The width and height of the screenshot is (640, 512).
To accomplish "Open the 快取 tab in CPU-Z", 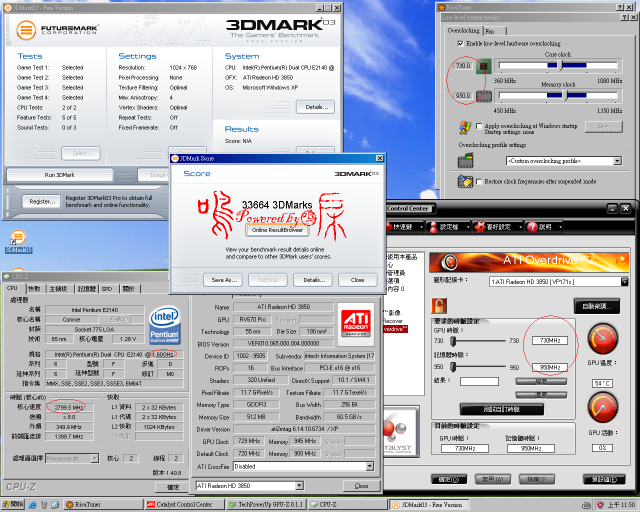I will point(35,289).
